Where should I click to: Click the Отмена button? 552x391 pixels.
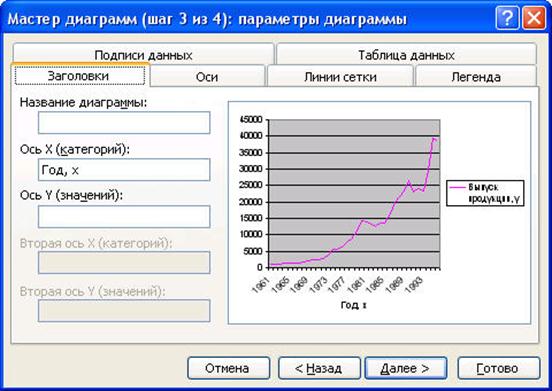[x=228, y=368]
